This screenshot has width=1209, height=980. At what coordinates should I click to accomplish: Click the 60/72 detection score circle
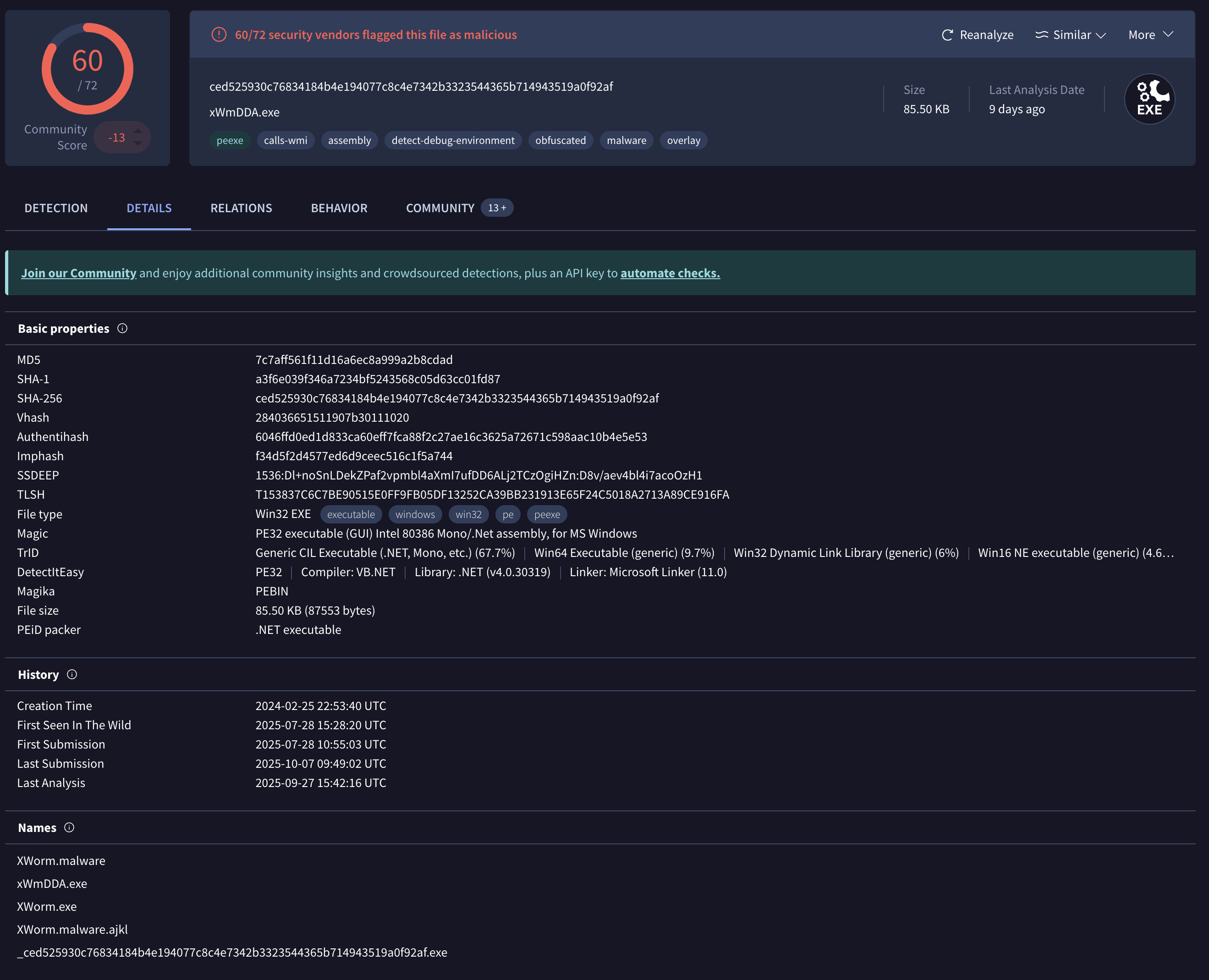pyautogui.click(x=88, y=69)
